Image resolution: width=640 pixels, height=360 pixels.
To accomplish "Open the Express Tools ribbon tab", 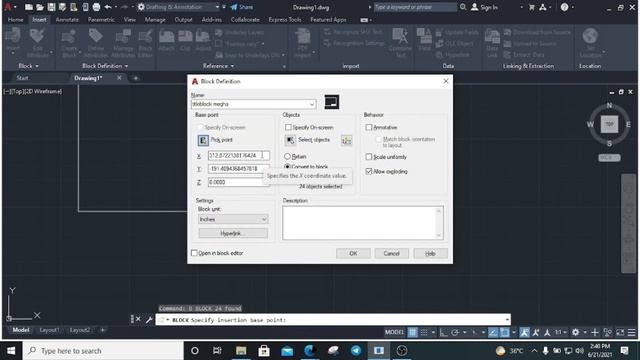I will coord(284,20).
